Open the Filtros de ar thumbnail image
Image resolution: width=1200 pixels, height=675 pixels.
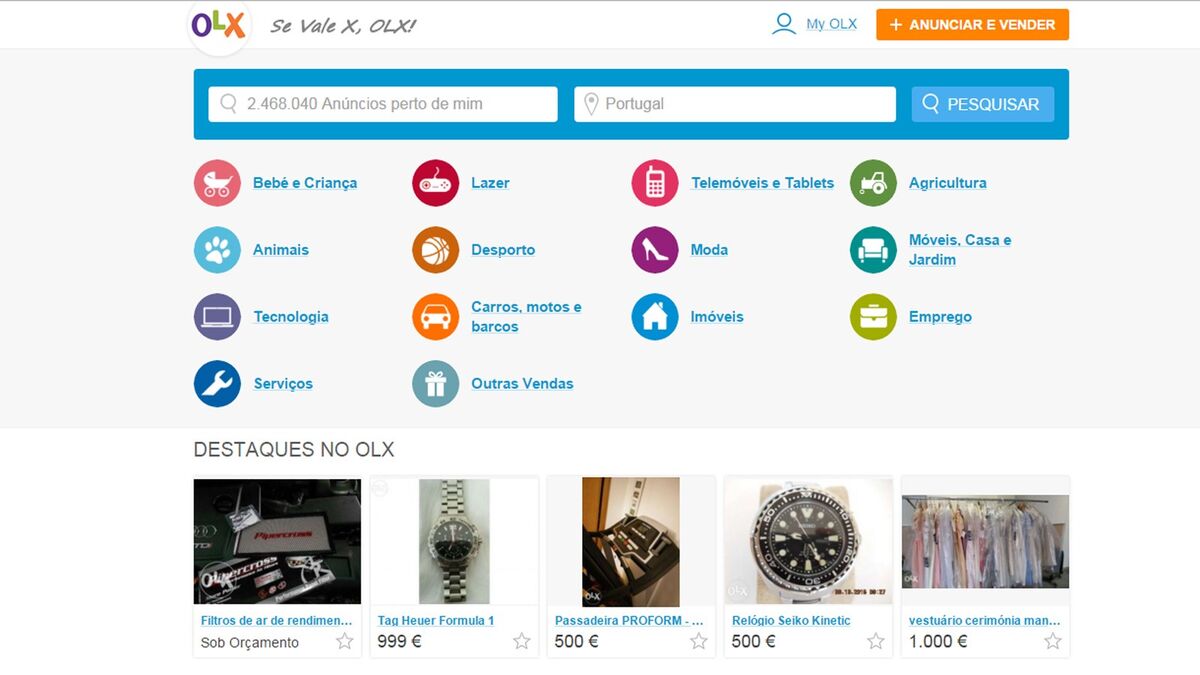point(277,541)
